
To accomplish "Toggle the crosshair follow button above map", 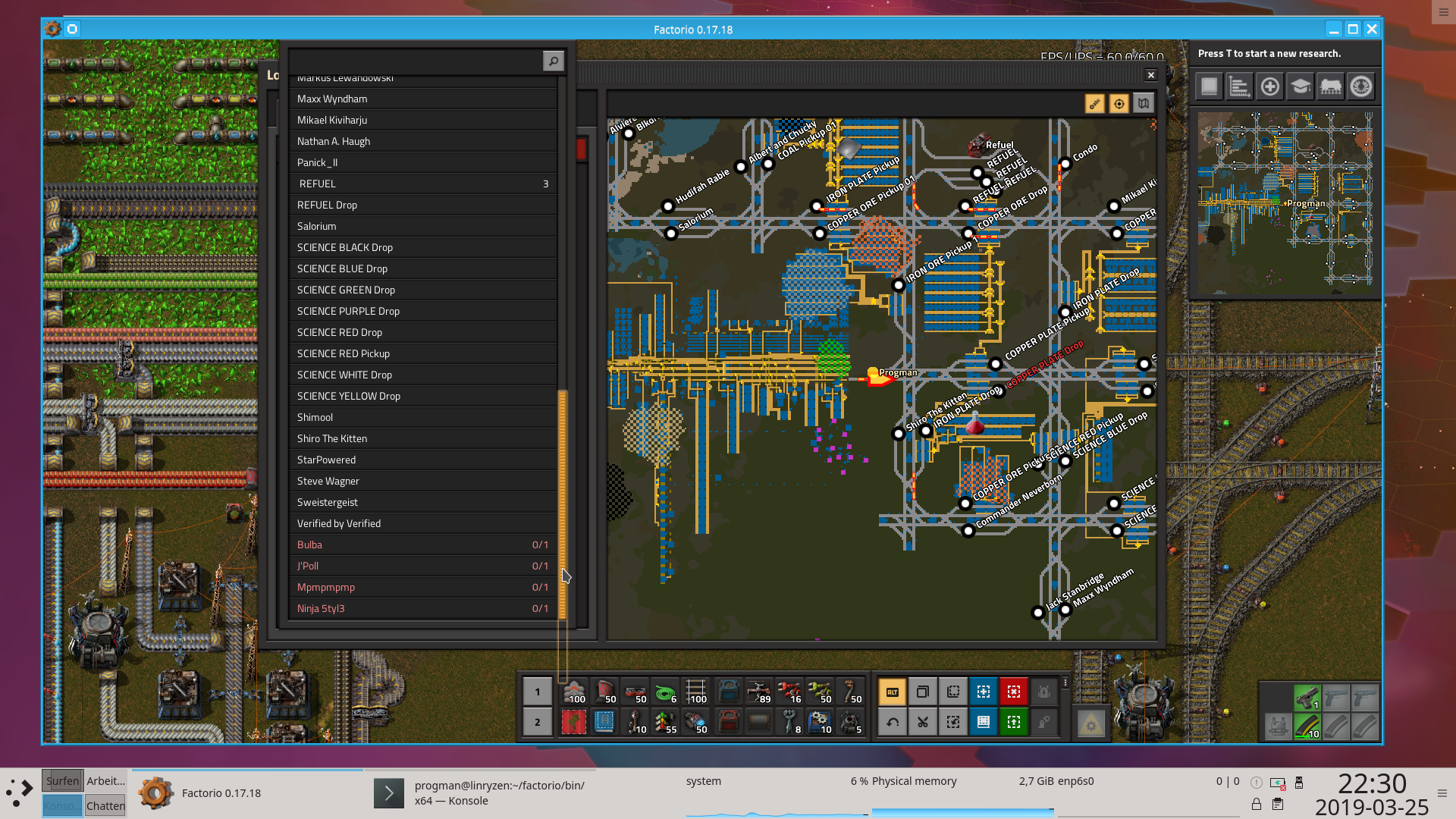I will (1119, 104).
